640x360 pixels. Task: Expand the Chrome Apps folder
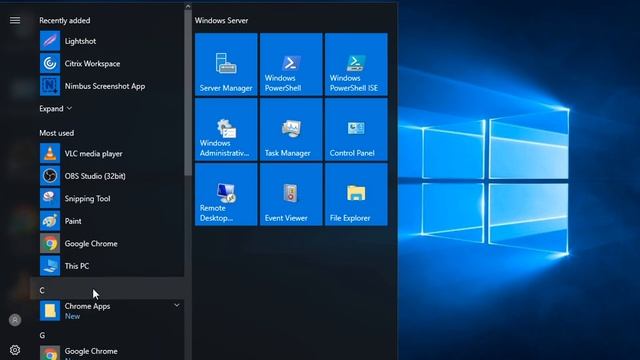point(176,305)
